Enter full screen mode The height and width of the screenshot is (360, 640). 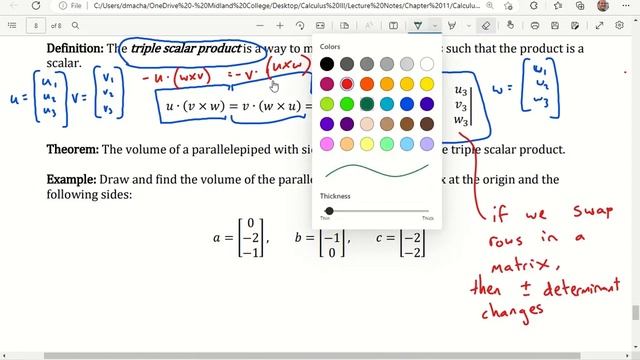(599, 26)
